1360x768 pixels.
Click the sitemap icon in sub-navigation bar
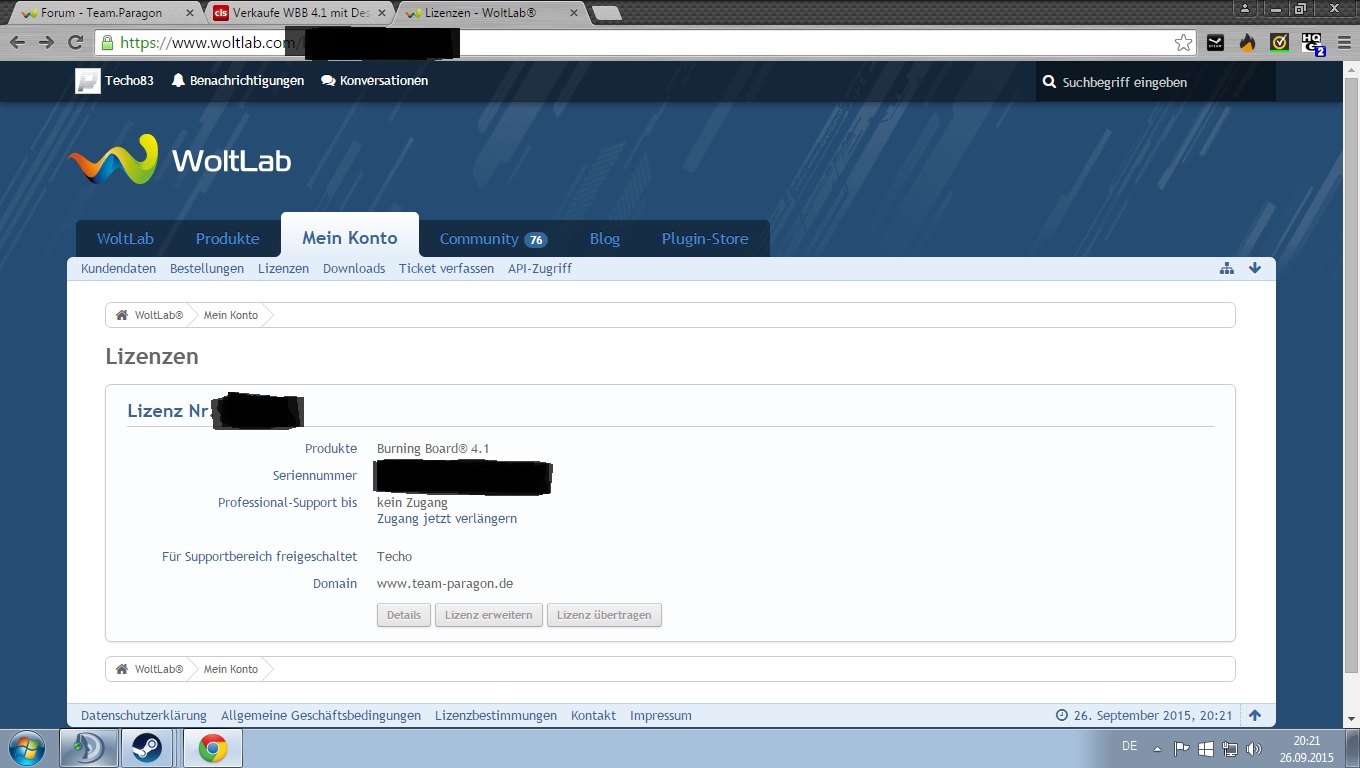[1226, 269]
